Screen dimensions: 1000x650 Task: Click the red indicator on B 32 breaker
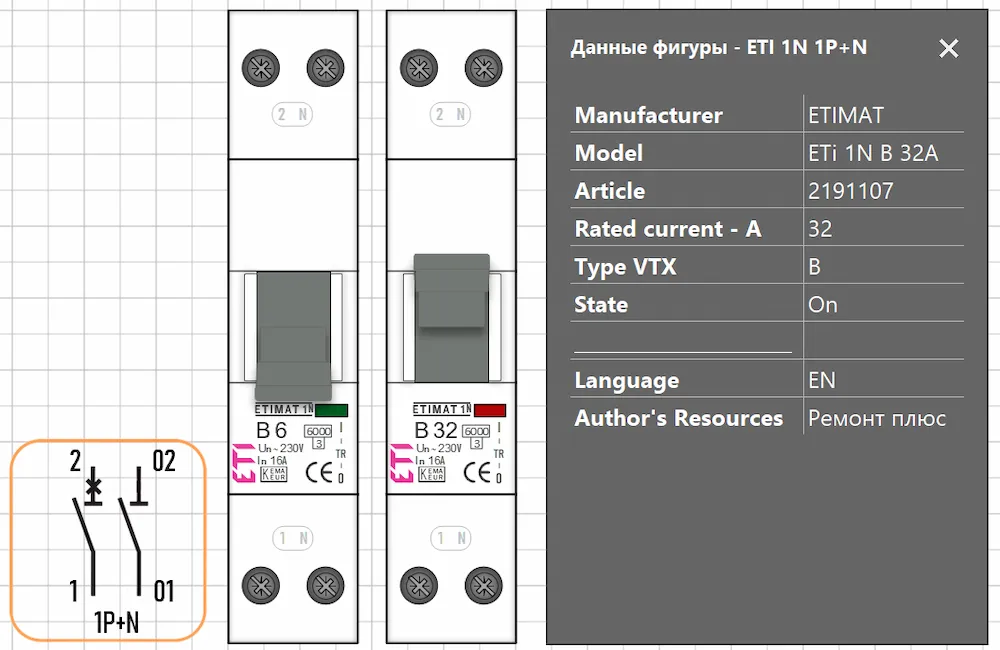tap(490, 410)
